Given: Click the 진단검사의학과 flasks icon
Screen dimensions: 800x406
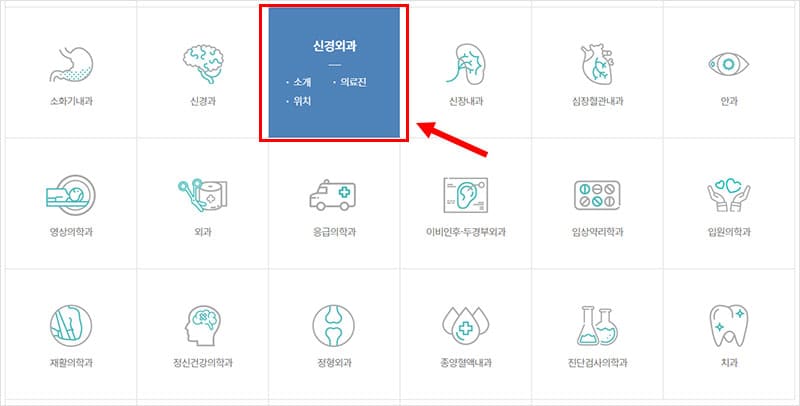Looking at the screenshot, I should click(x=597, y=326).
